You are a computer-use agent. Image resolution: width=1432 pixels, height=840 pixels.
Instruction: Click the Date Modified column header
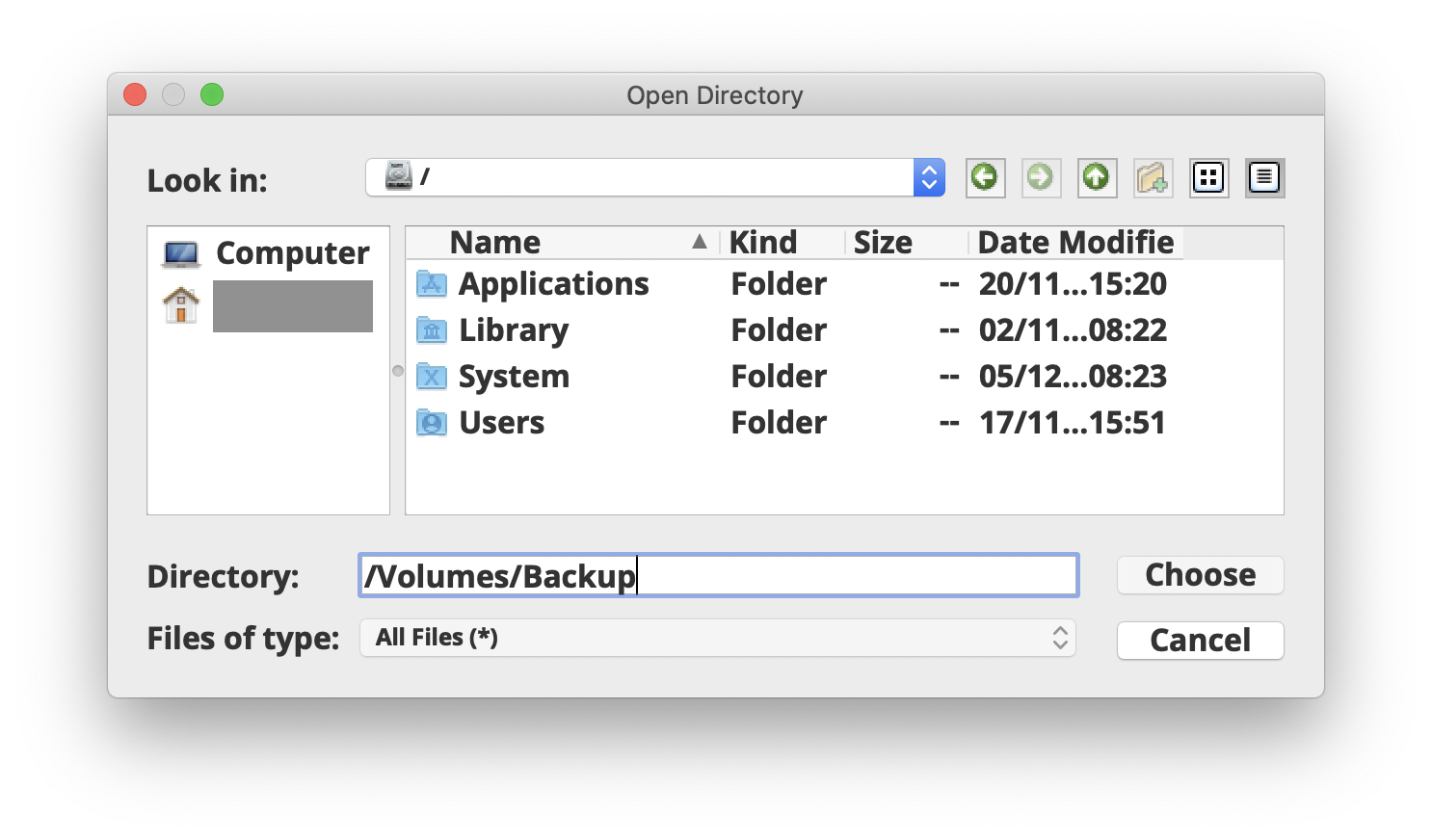(1074, 242)
